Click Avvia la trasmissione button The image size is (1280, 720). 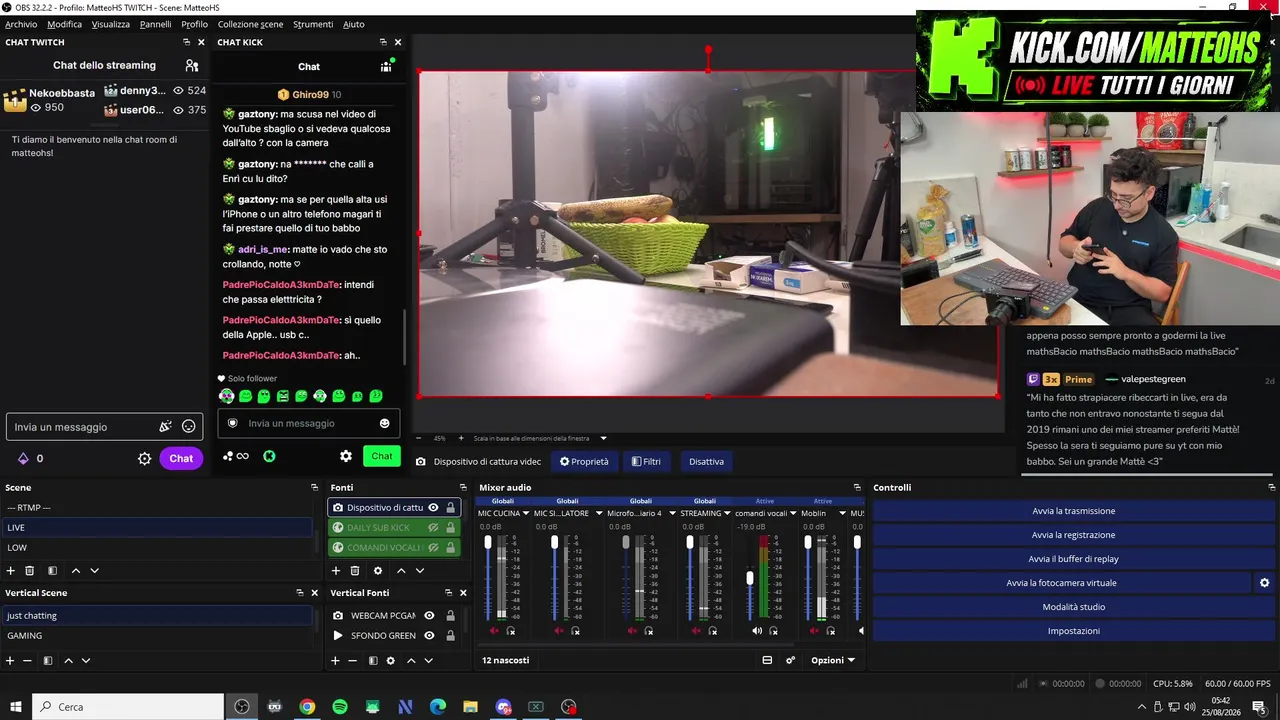pyautogui.click(x=1073, y=511)
